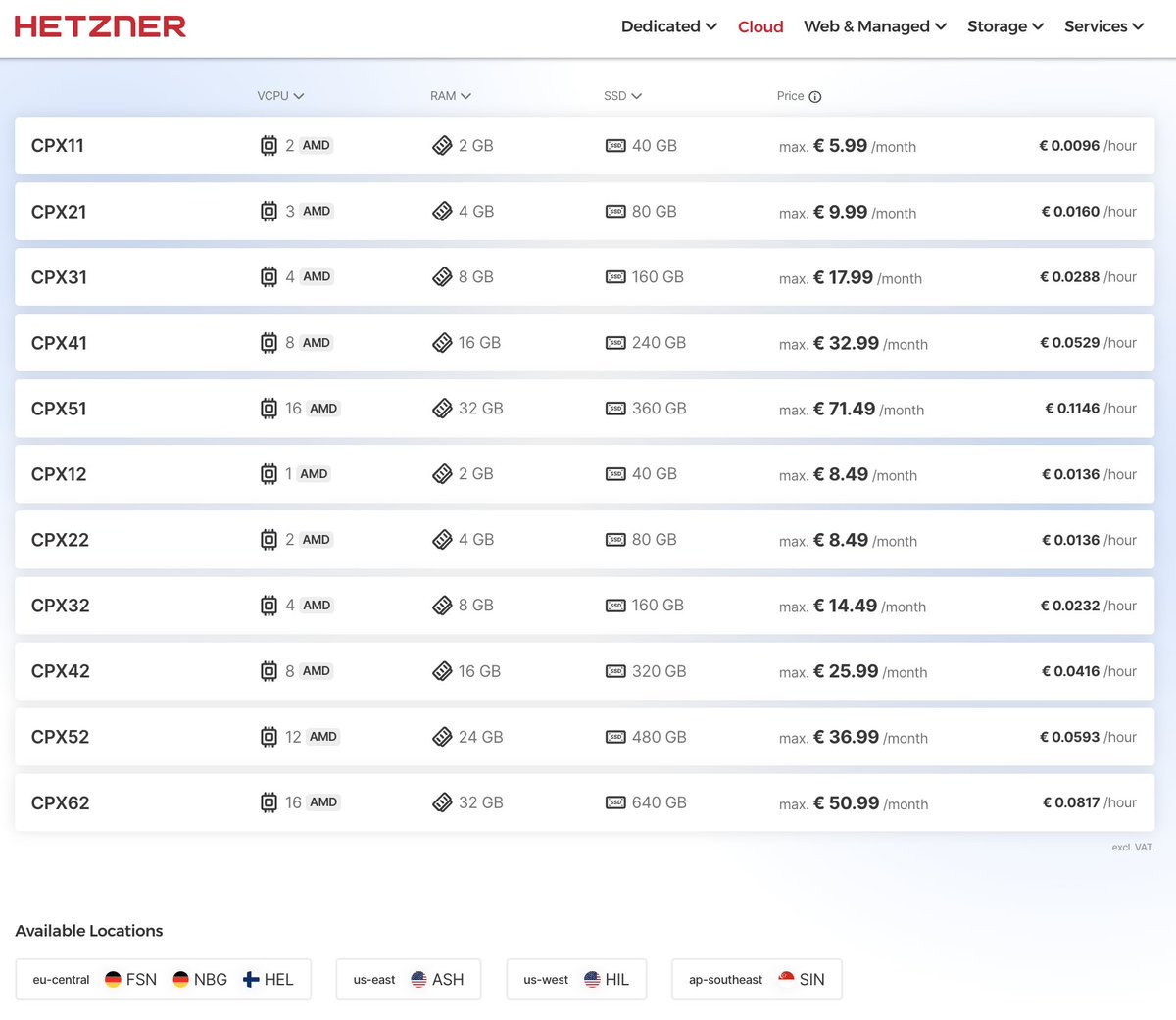Click the AMD badge in CPX52 row

pos(323,737)
